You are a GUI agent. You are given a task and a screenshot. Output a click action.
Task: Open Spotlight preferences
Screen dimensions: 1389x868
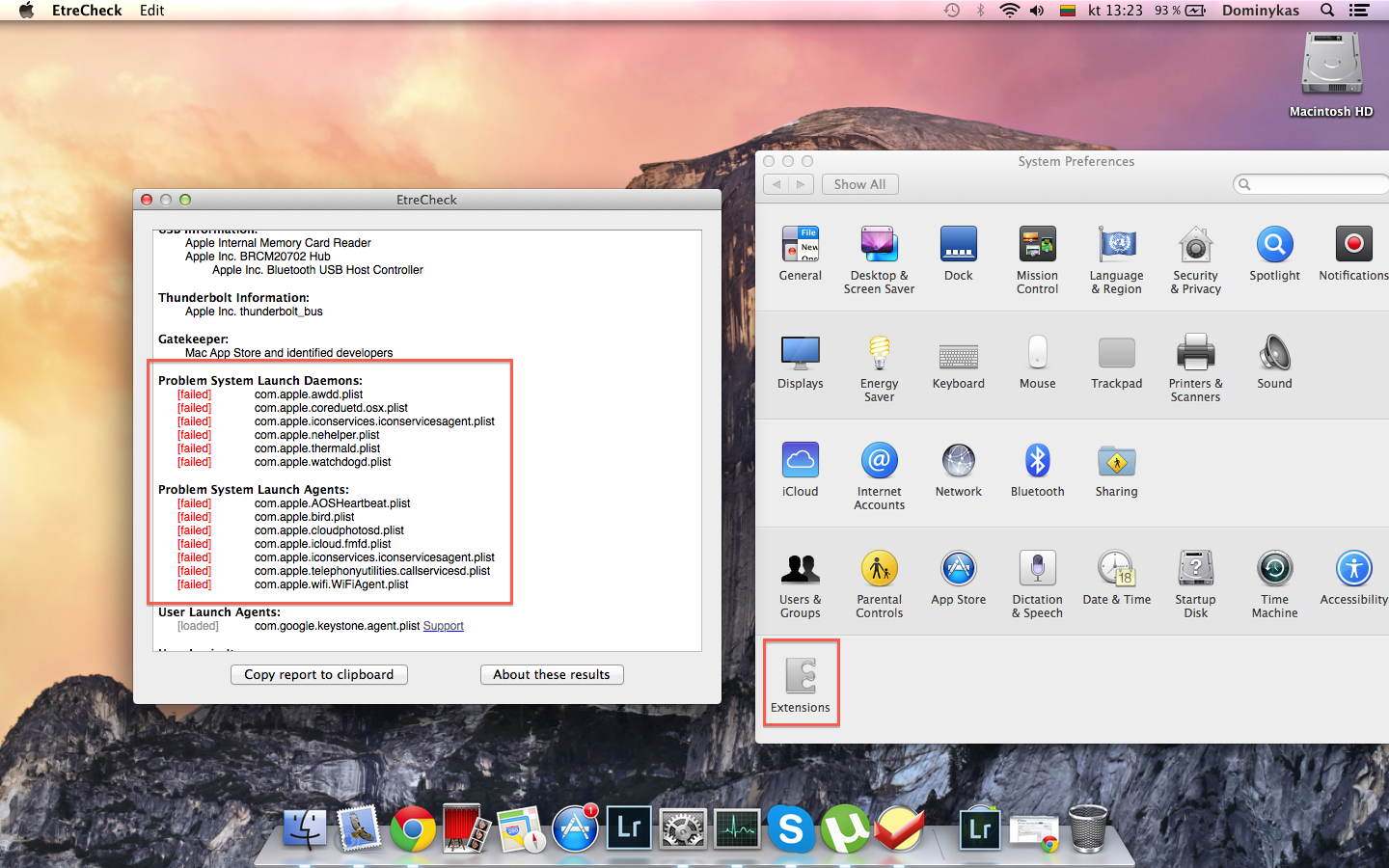coord(1274,254)
